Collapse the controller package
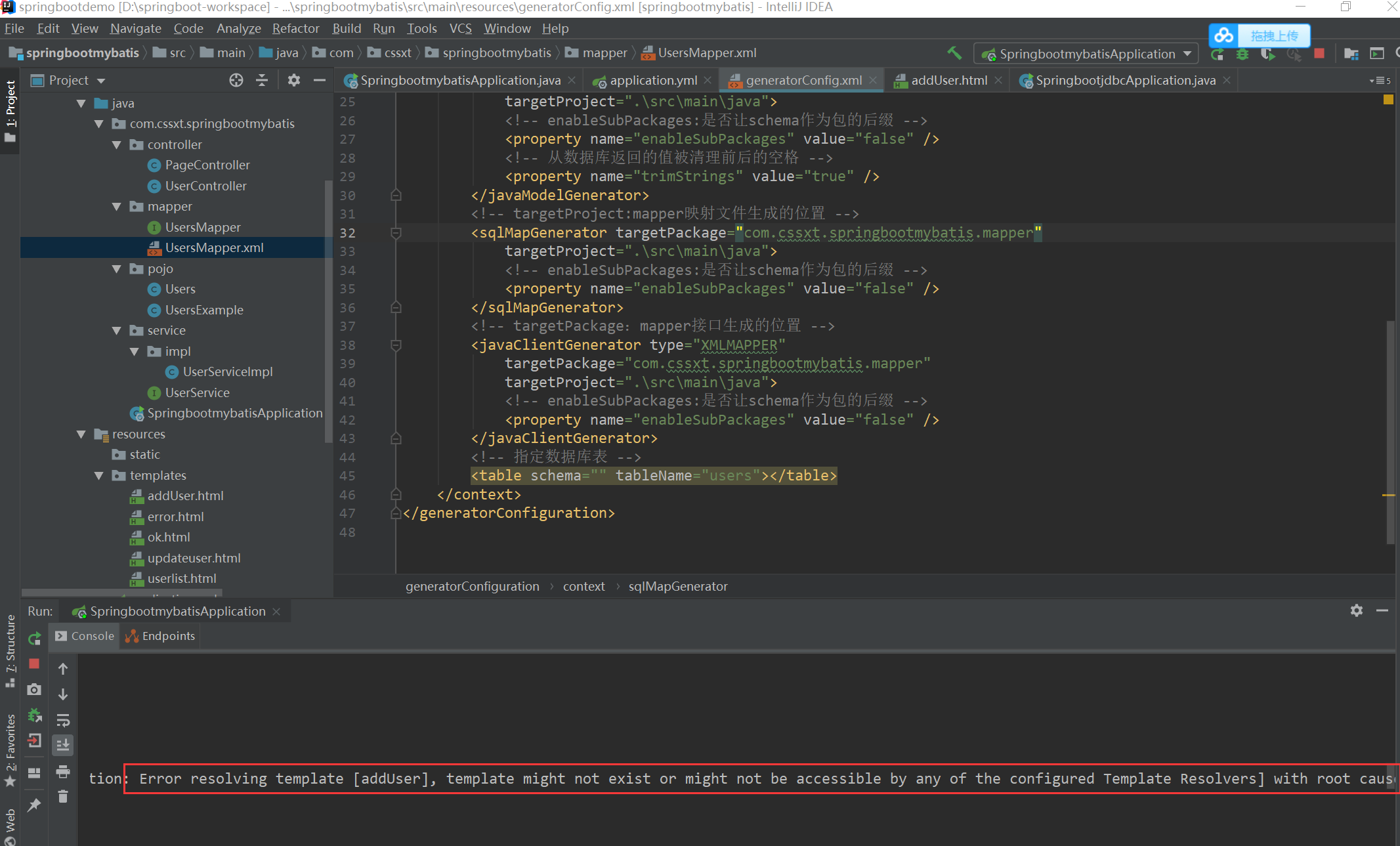This screenshot has height=846, width=1400. point(117,144)
